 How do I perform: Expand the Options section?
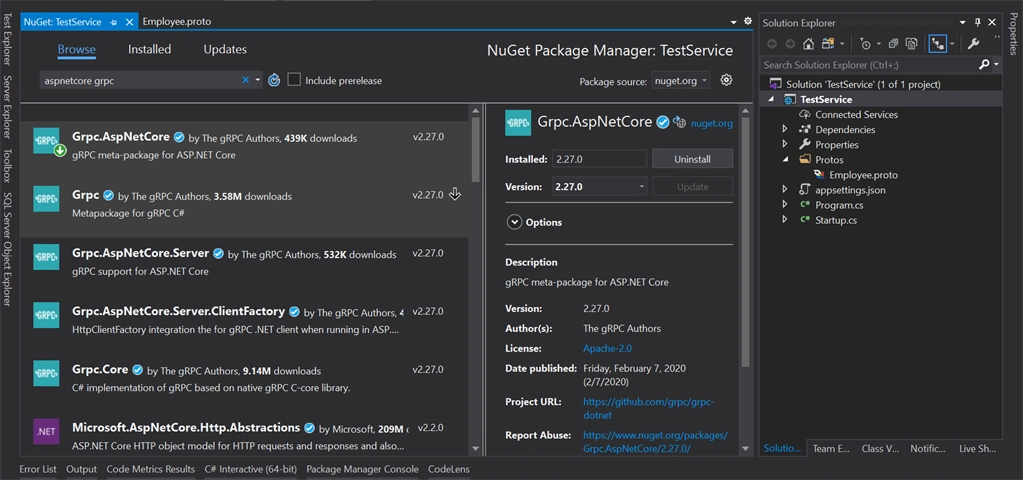point(514,222)
